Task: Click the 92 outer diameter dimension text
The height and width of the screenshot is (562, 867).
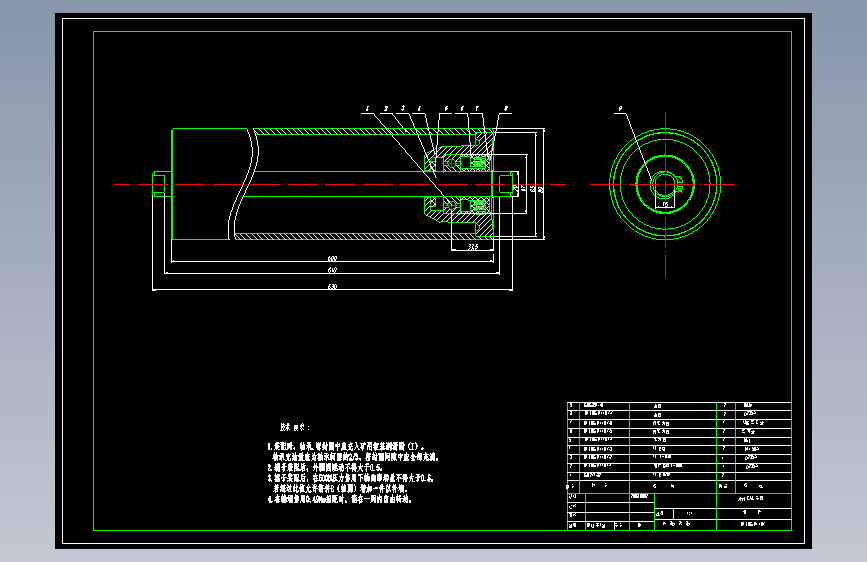Action: point(541,189)
